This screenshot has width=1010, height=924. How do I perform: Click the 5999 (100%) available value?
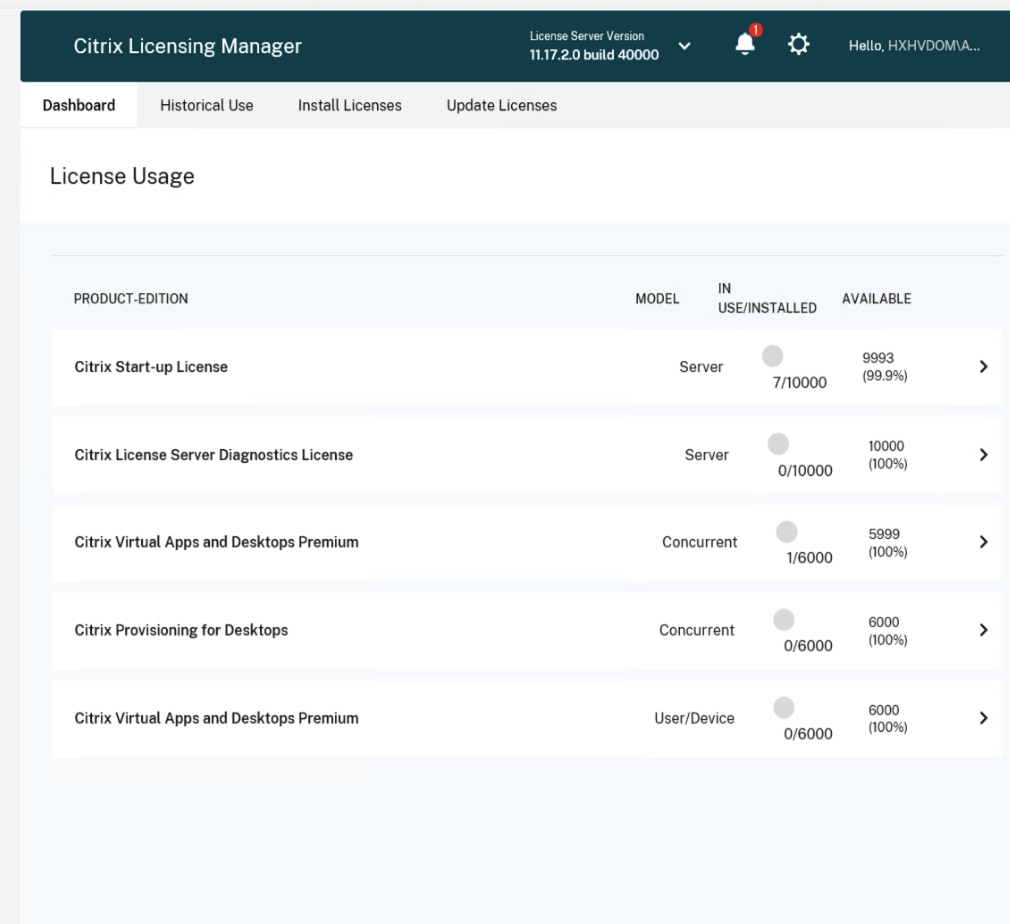[888, 543]
